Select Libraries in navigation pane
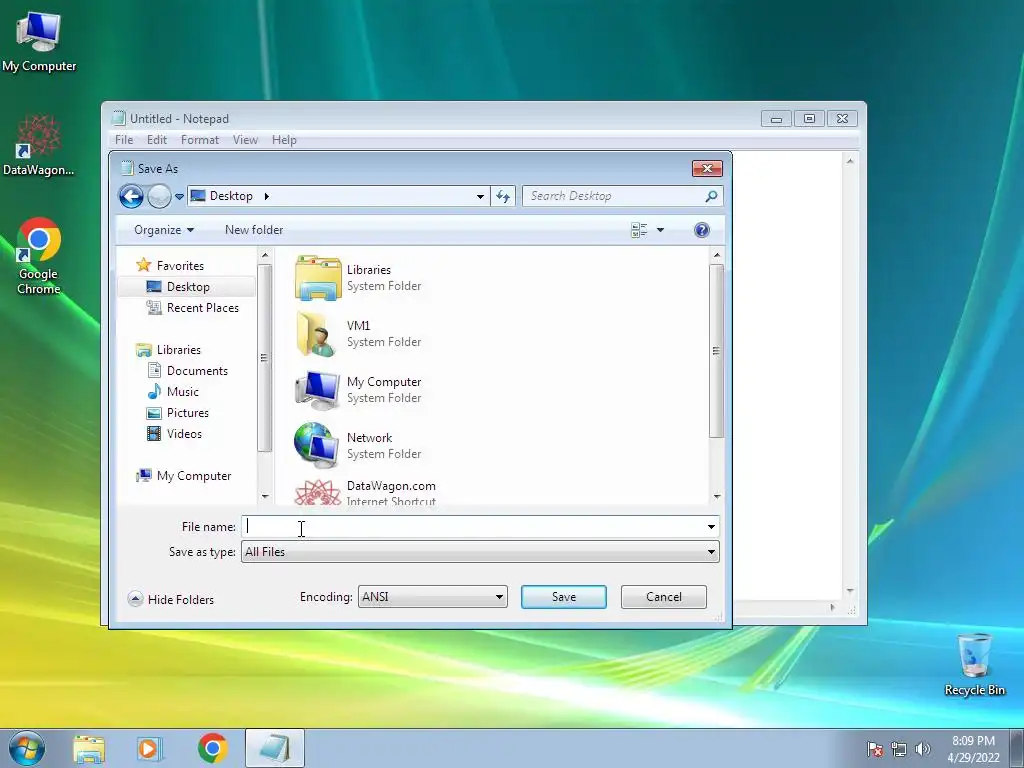The height and width of the screenshot is (768, 1024). (178, 350)
